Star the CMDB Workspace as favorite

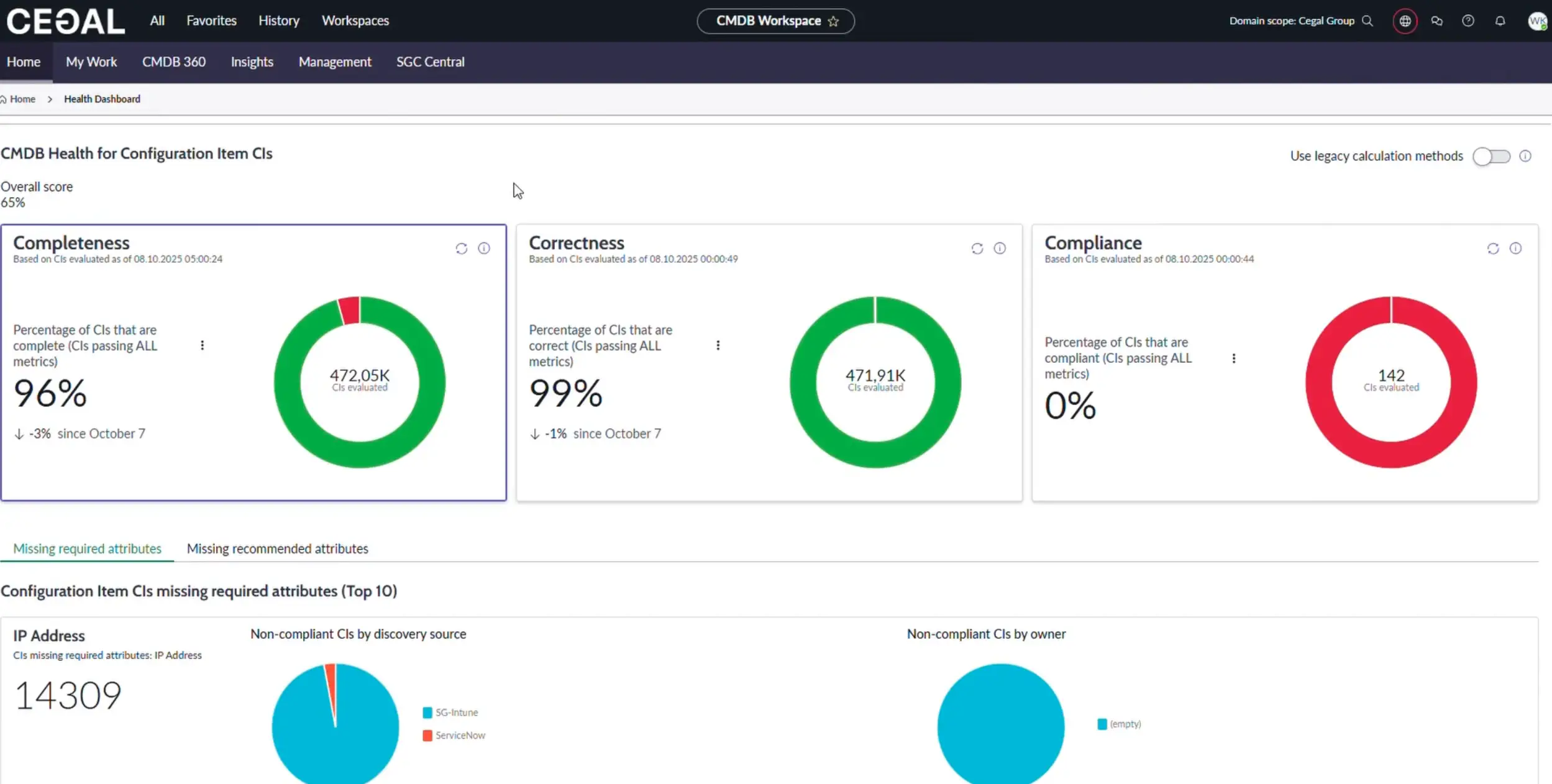[x=834, y=22]
